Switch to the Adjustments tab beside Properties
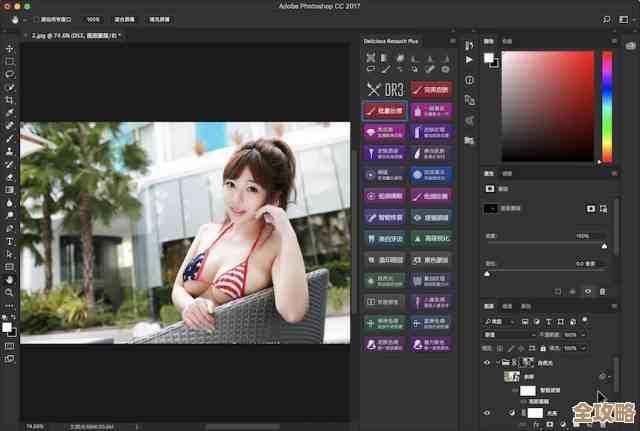Viewport: 640px width, 431px height. pyautogui.click(x=507, y=173)
